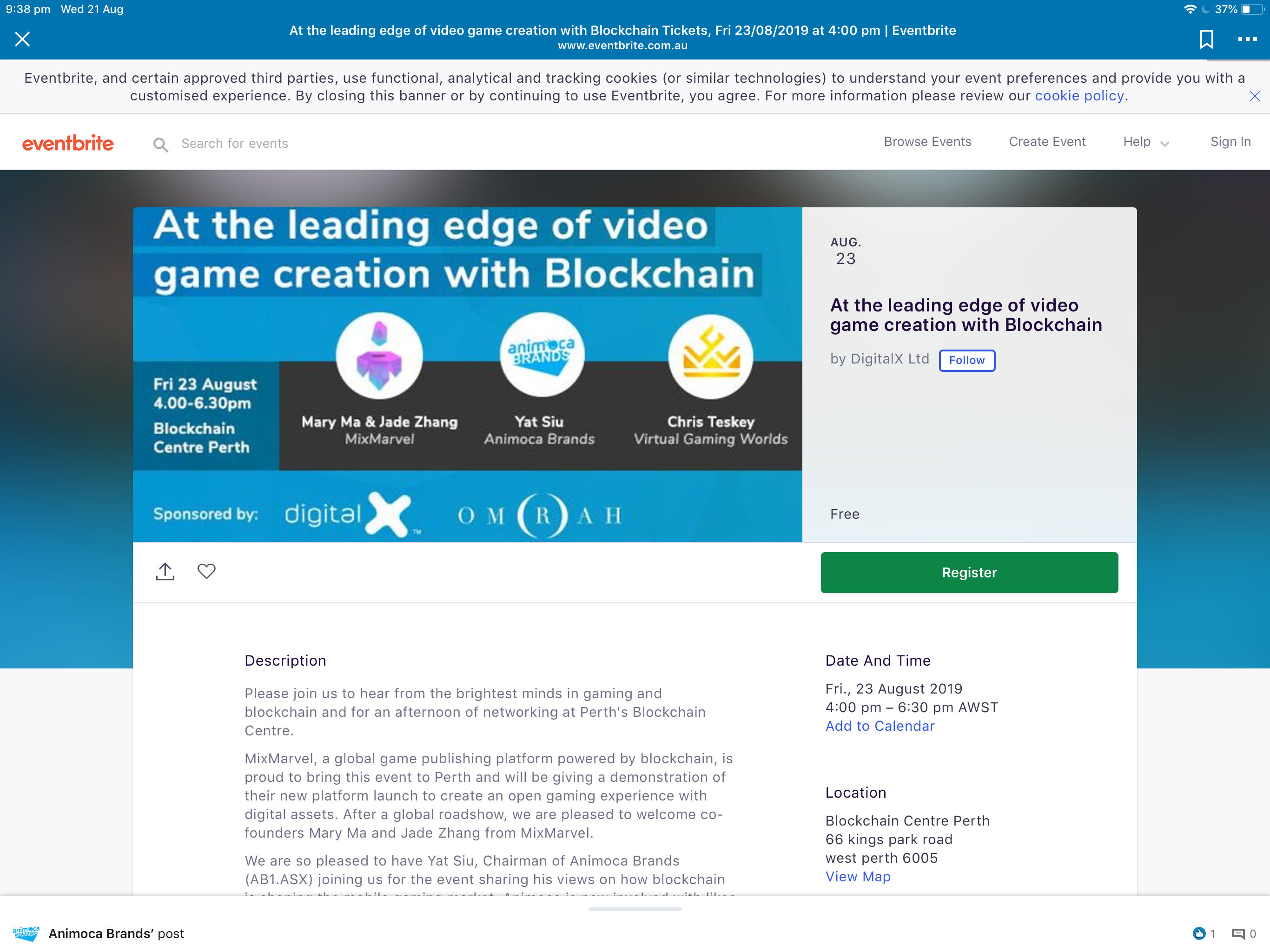Open post comments icon
Viewport: 1270px width, 952px height.
[x=1238, y=933]
